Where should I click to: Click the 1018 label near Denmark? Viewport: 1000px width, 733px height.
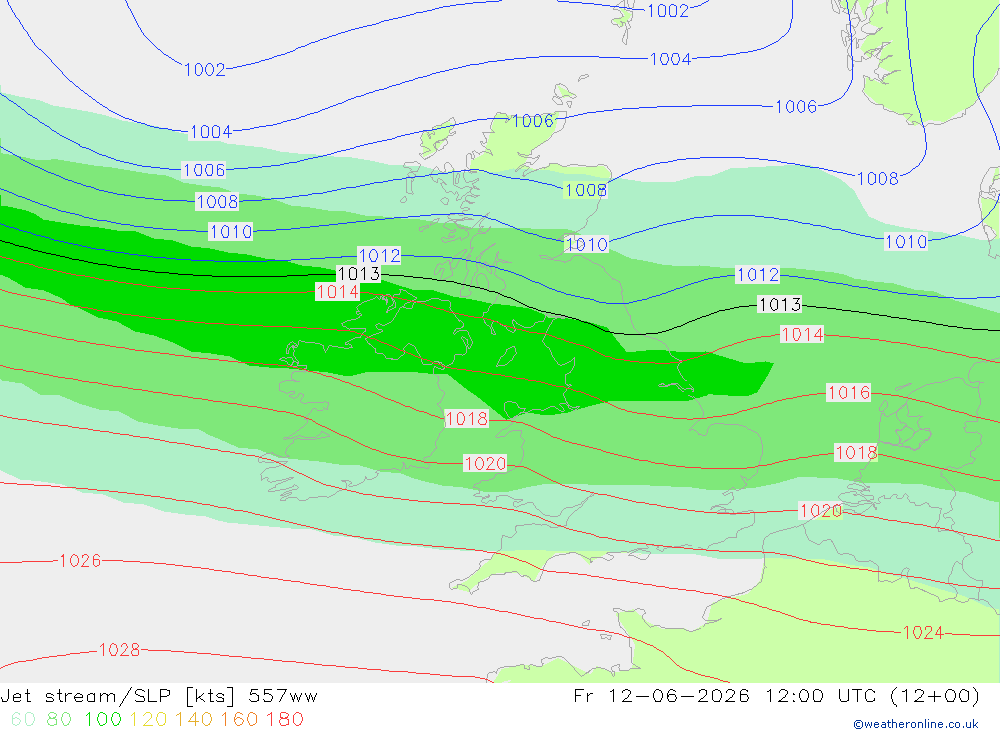tap(856, 452)
